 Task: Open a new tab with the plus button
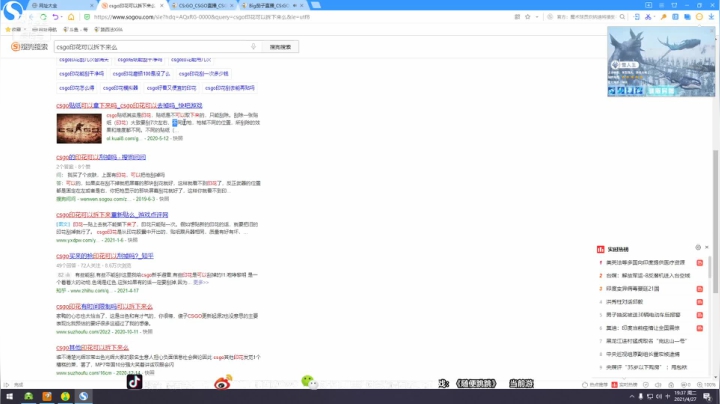(x=316, y=5)
